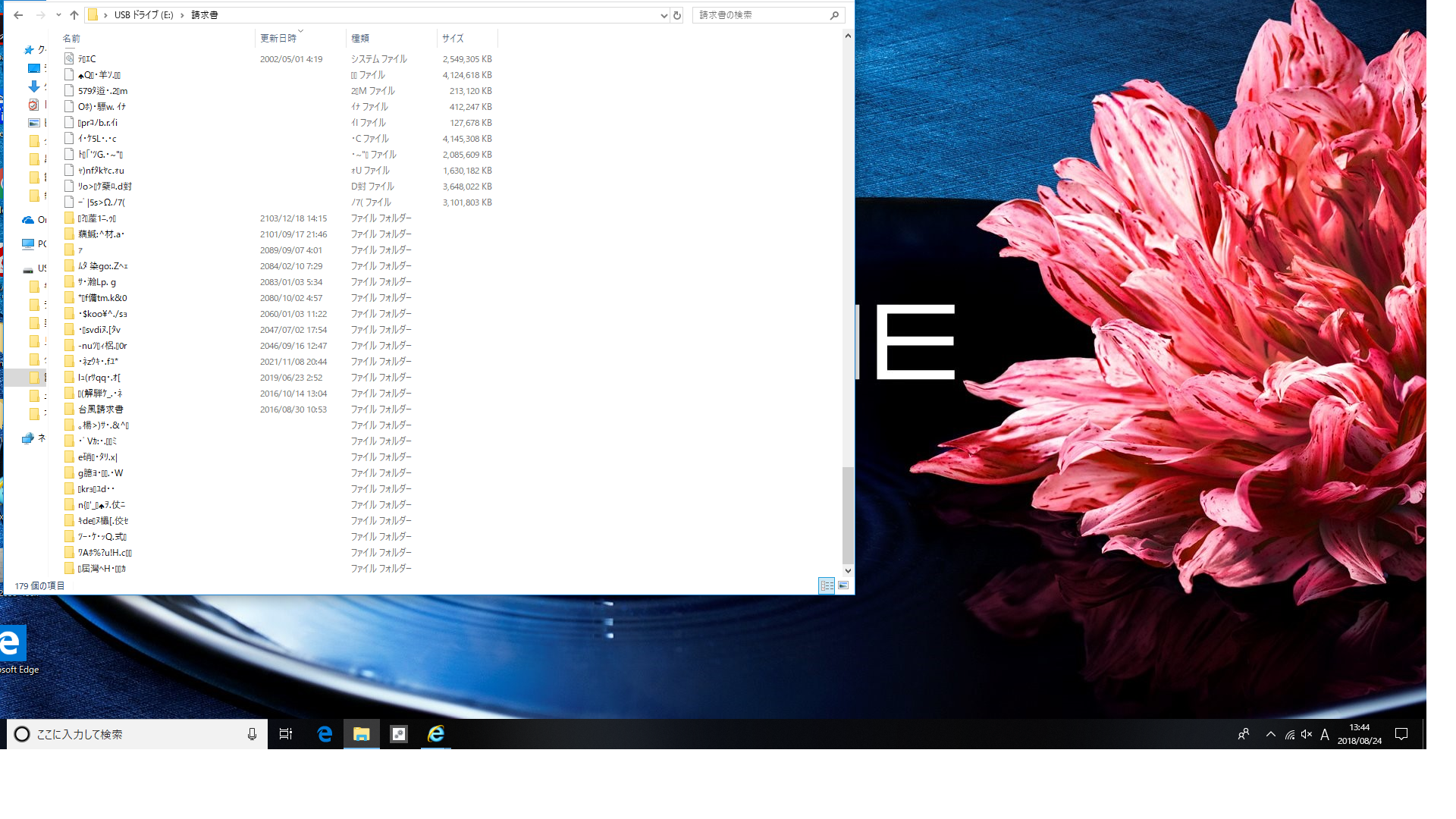1456x819 pixels.
Task: Click the volume muted tray icon
Action: 1307,734
